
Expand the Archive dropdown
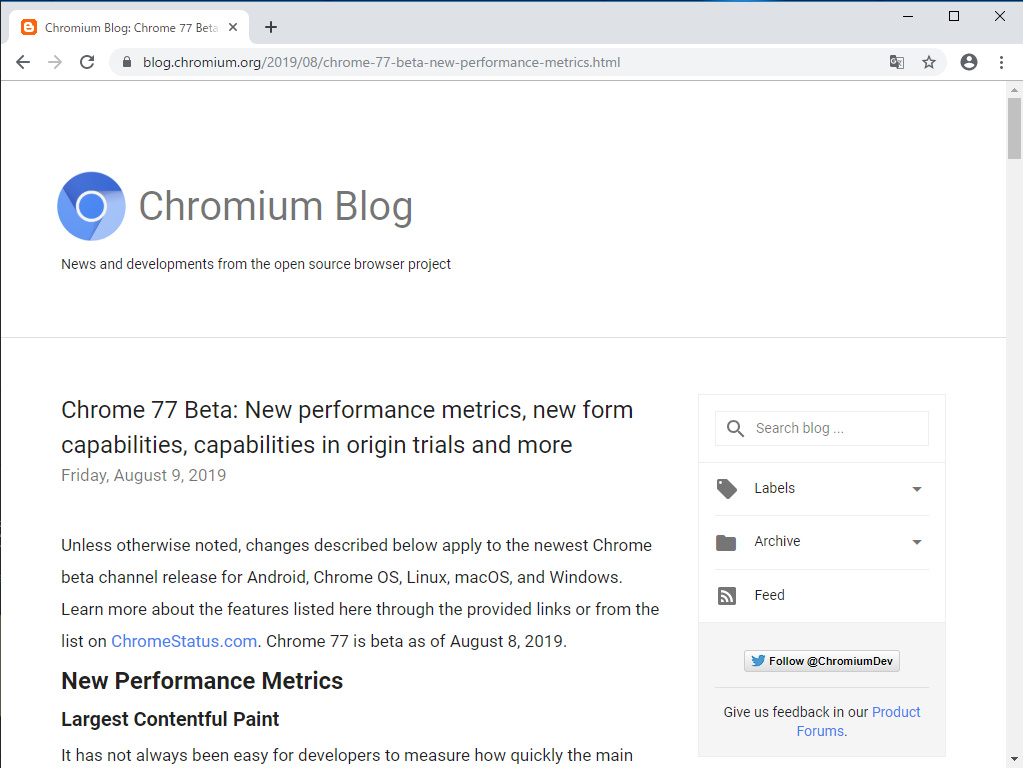(x=916, y=542)
